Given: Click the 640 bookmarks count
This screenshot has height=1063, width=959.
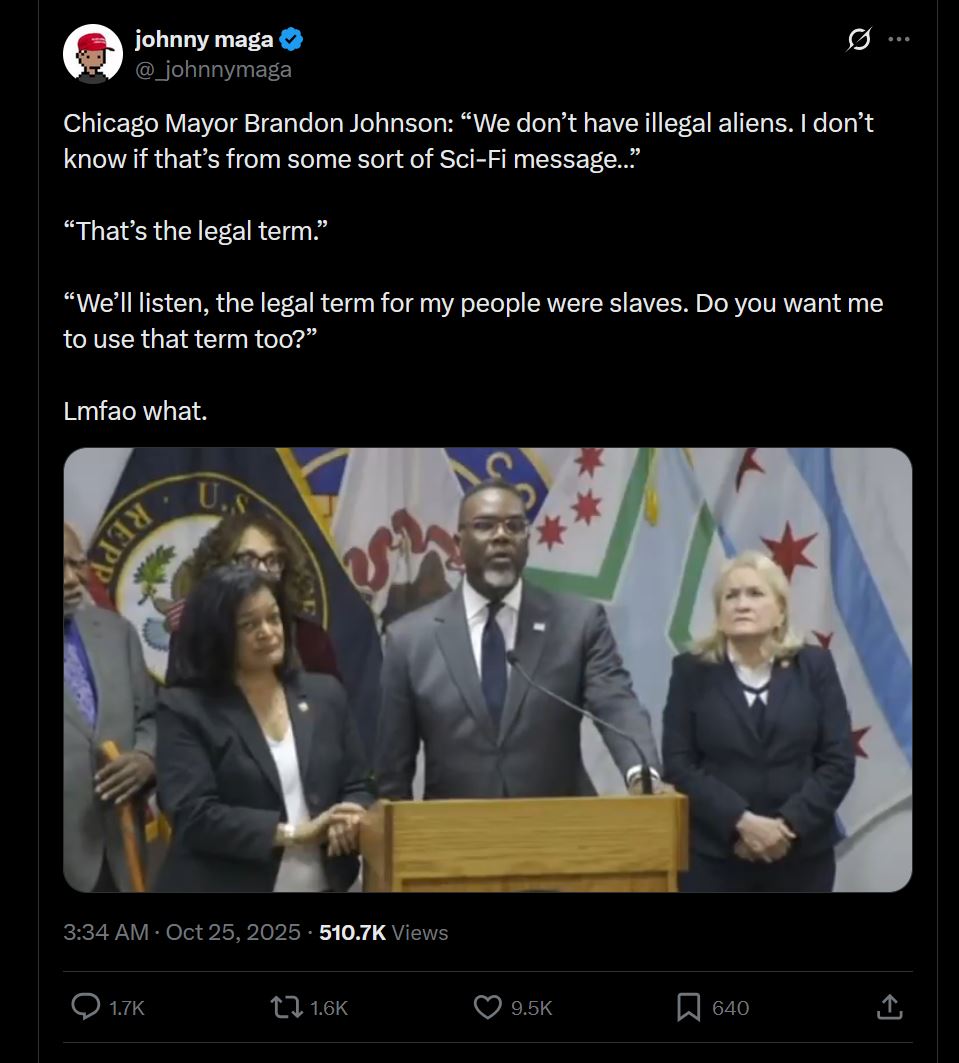Looking at the screenshot, I should tap(731, 1008).
